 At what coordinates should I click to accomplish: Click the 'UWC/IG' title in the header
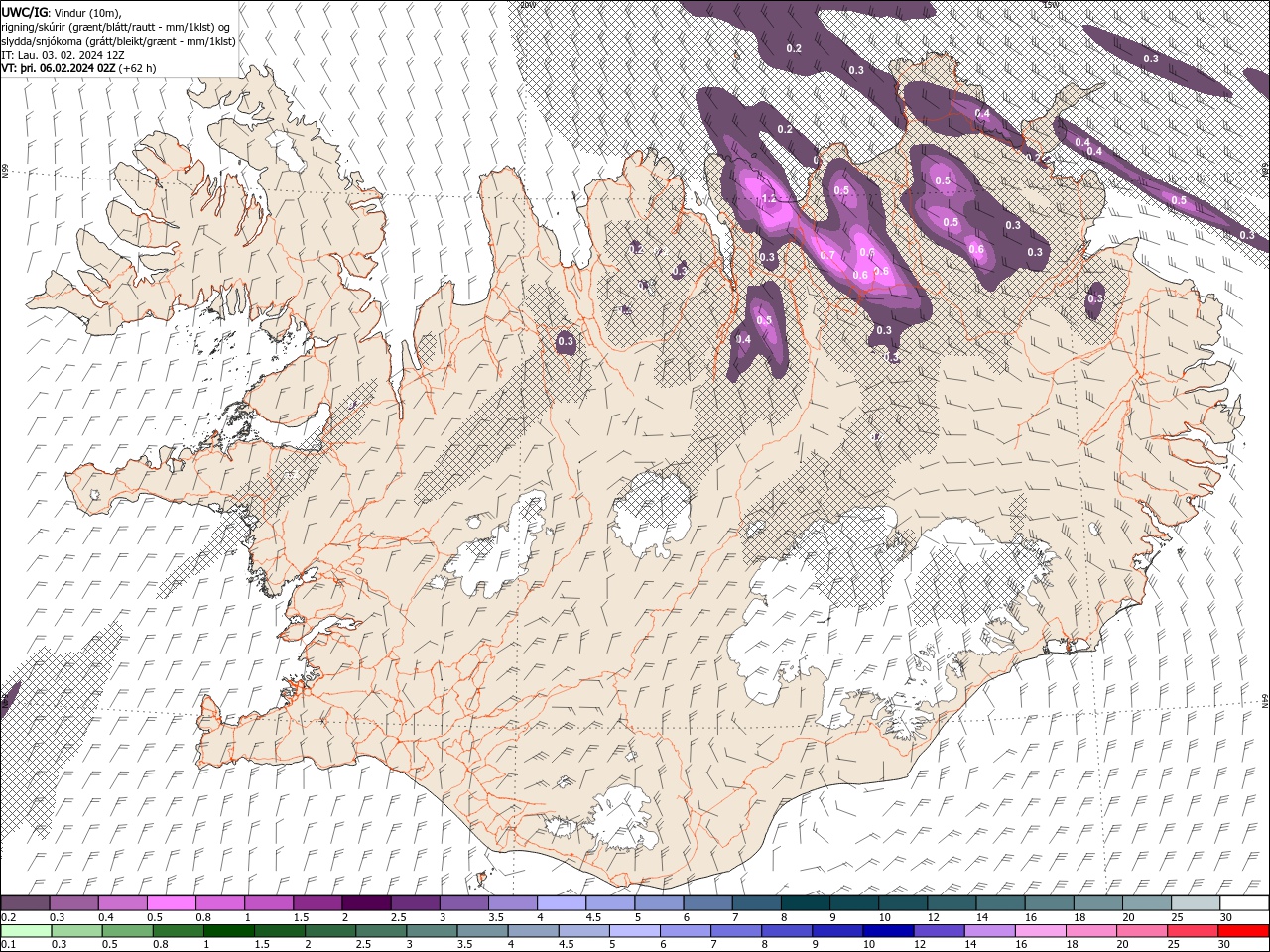click(x=25, y=11)
